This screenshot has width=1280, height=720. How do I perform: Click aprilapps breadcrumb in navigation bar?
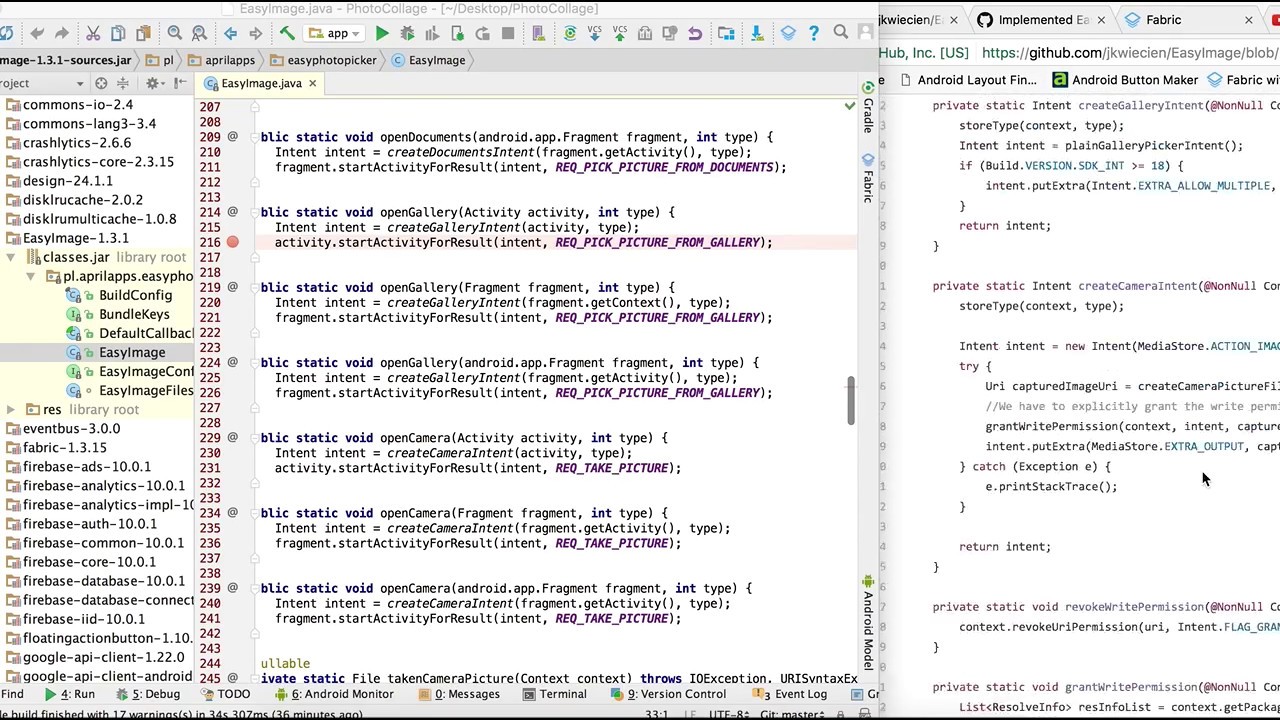click(220, 60)
